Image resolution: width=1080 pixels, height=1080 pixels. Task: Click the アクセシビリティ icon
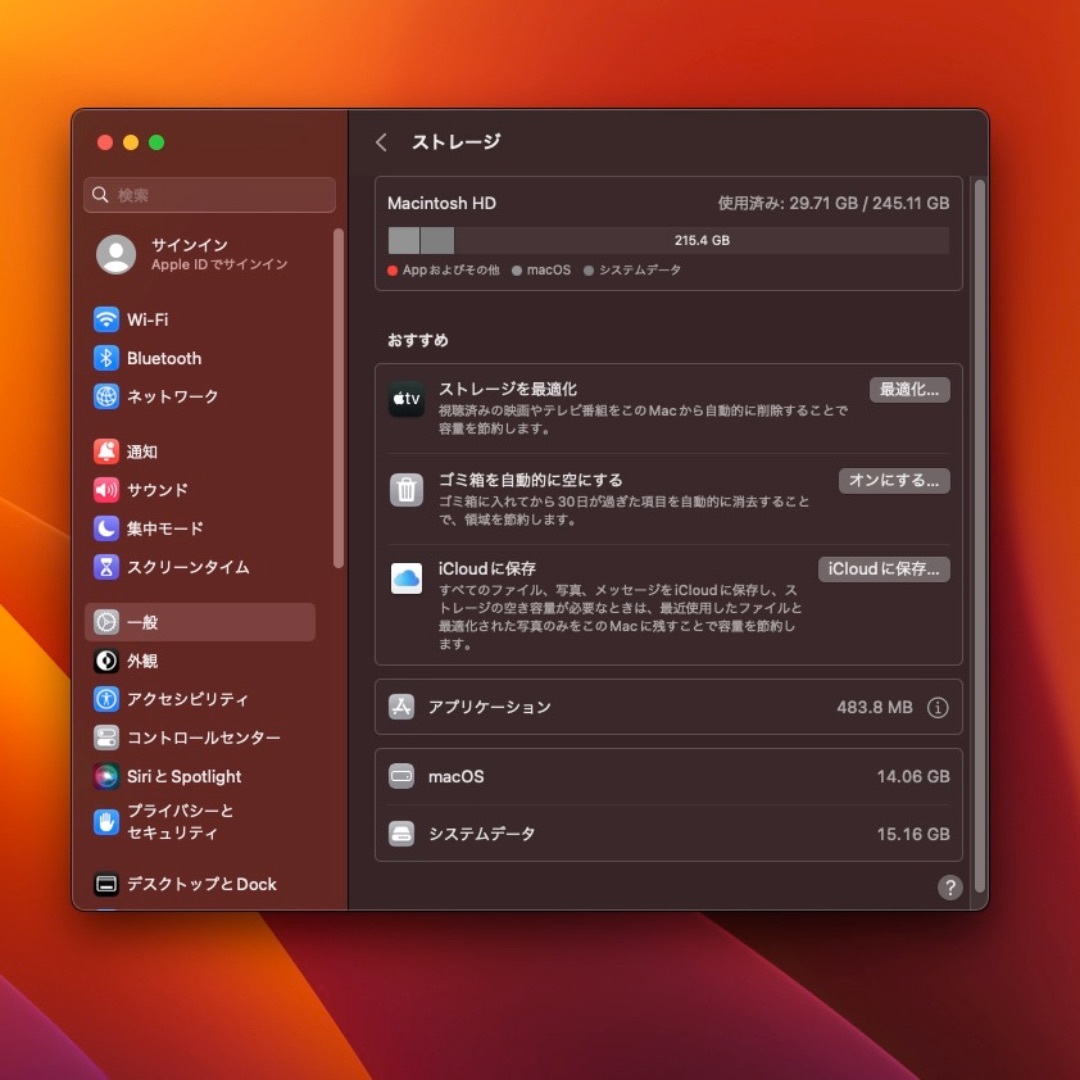tap(106, 700)
